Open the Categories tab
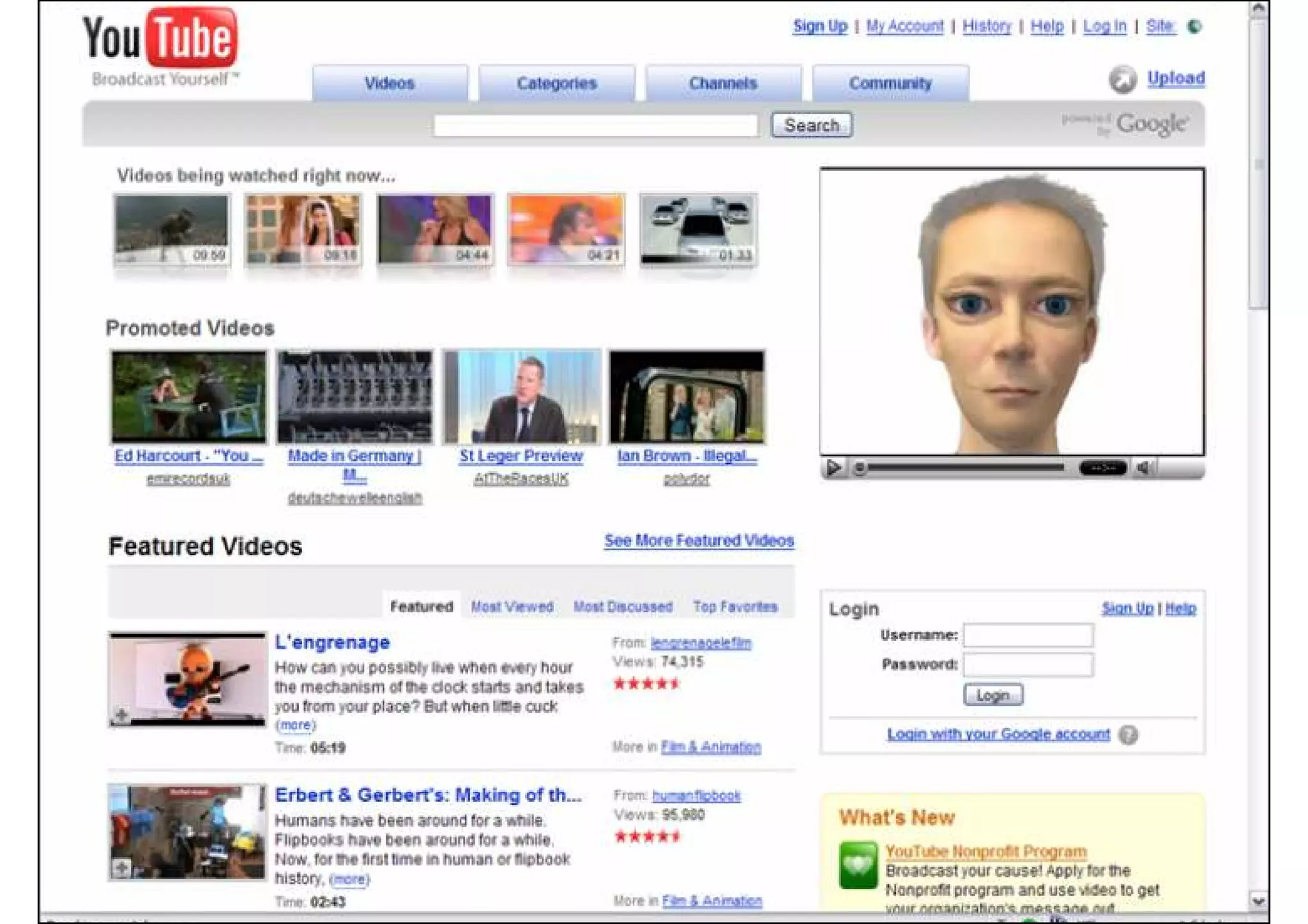 pyautogui.click(x=556, y=84)
